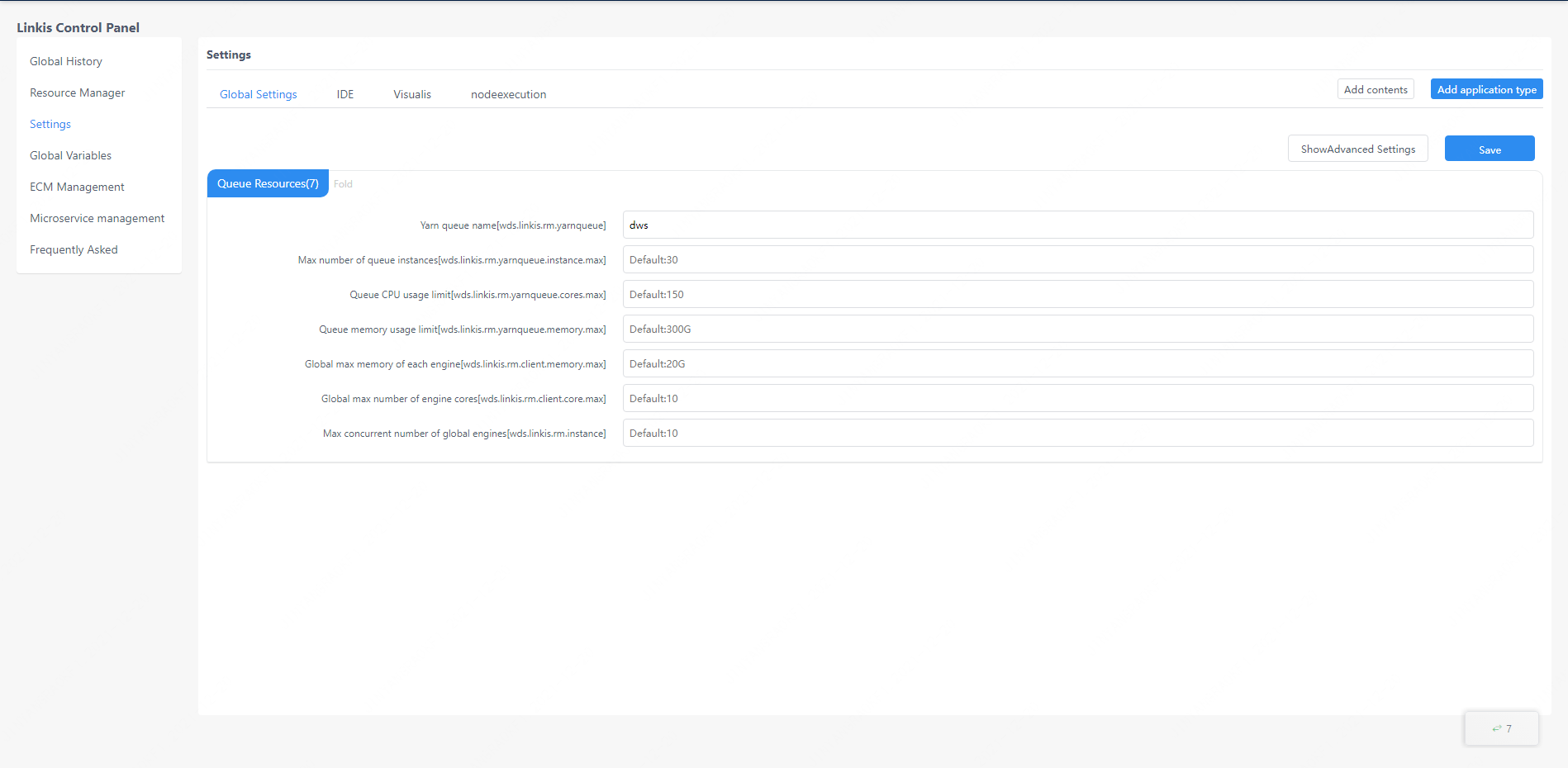
Task: Open the nodeexecution tab
Action: (508, 94)
